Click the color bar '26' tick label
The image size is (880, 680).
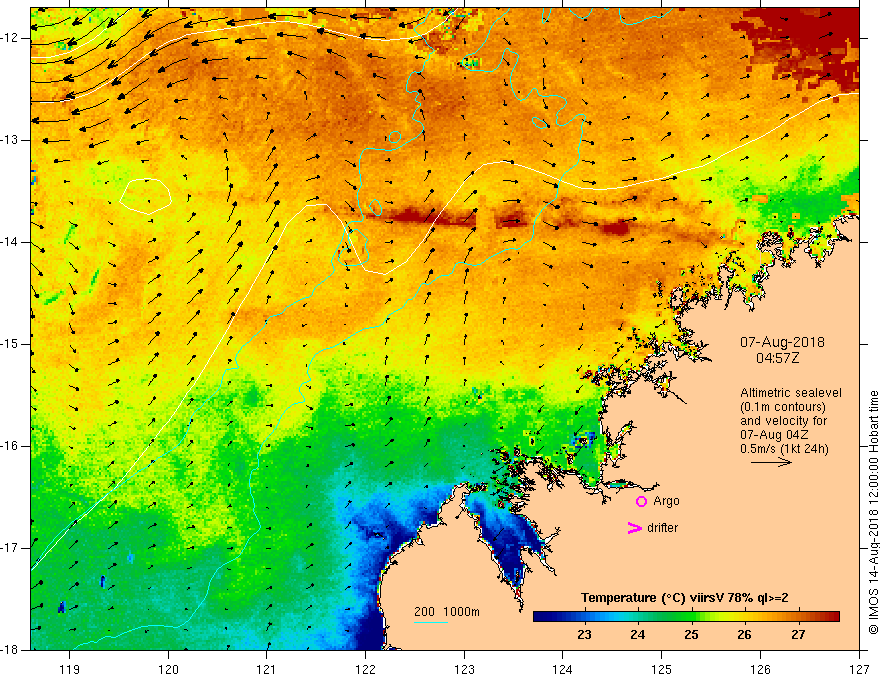745,635
